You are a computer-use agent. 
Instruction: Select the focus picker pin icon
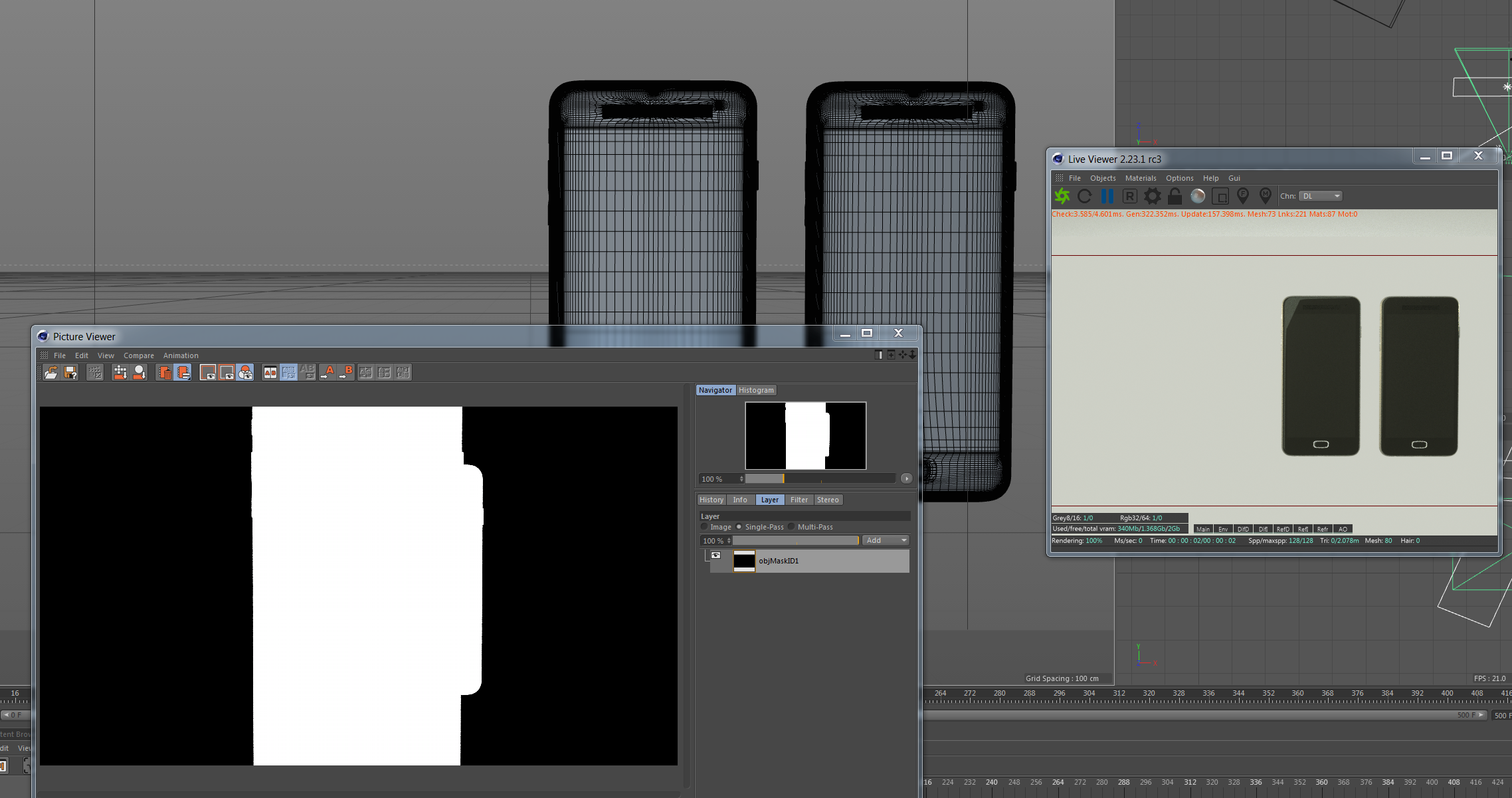tap(1243, 196)
